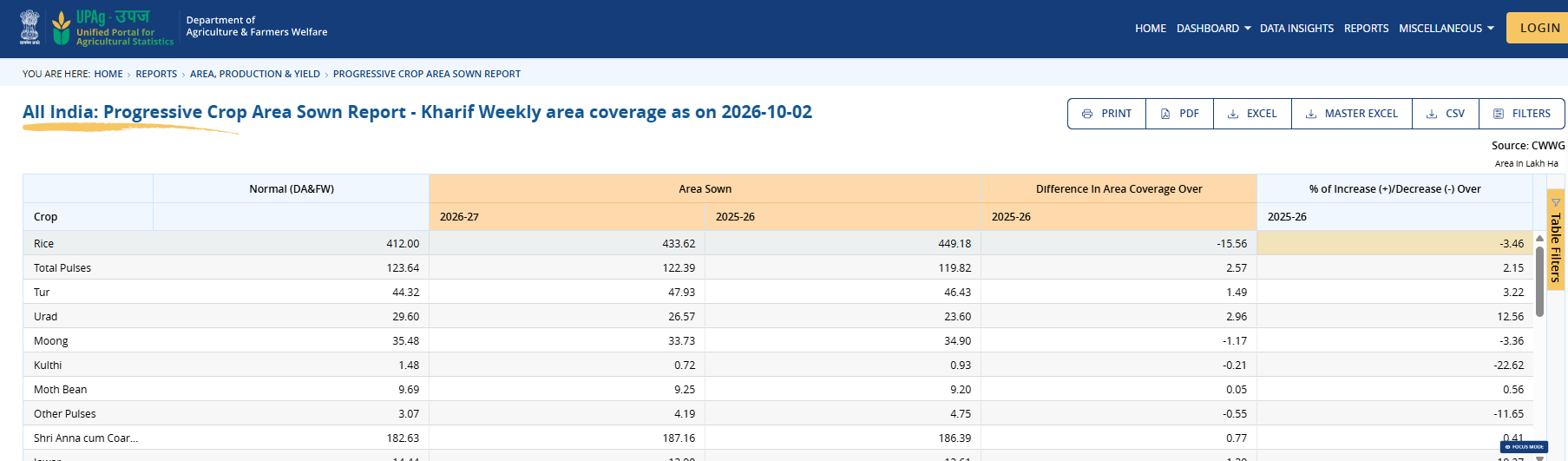Viewport: 1568px width, 461px height.
Task: Click Urad percentage value 12.56
Action: [x=1510, y=317]
